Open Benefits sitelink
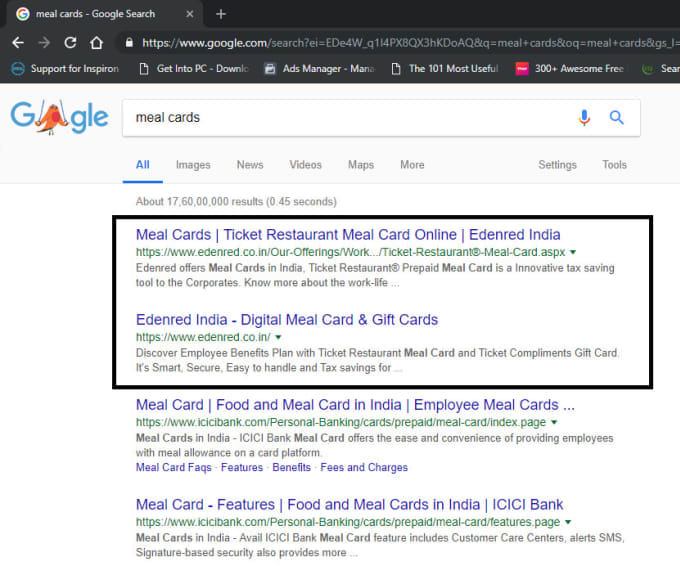This screenshot has height=566, width=680. (x=291, y=467)
